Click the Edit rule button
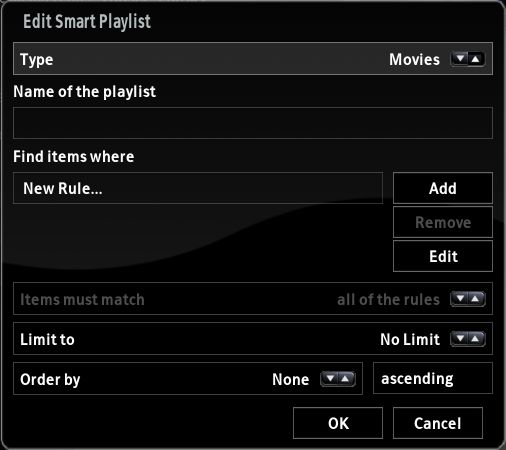The width and height of the screenshot is (506, 450). 443,256
